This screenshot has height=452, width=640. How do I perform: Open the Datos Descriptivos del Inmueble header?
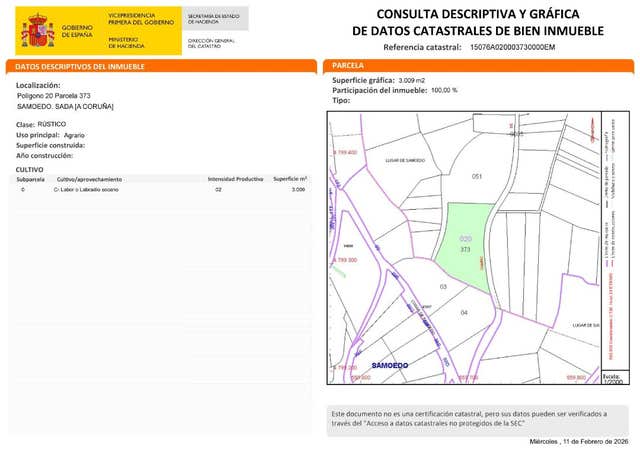(x=81, y=66)
